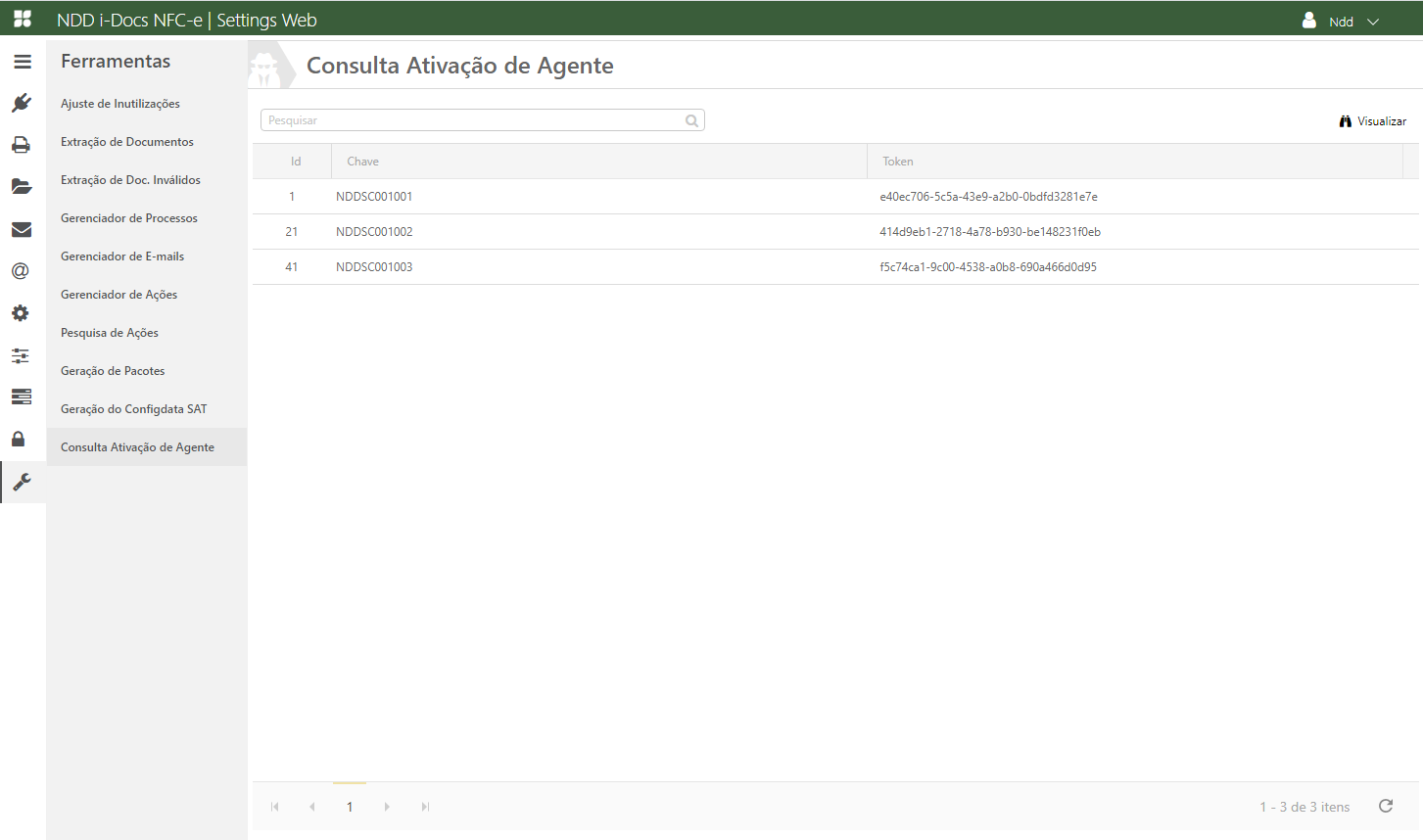Refresh the grid with reload icon
1423x840 pixels.
point(1385,806)
